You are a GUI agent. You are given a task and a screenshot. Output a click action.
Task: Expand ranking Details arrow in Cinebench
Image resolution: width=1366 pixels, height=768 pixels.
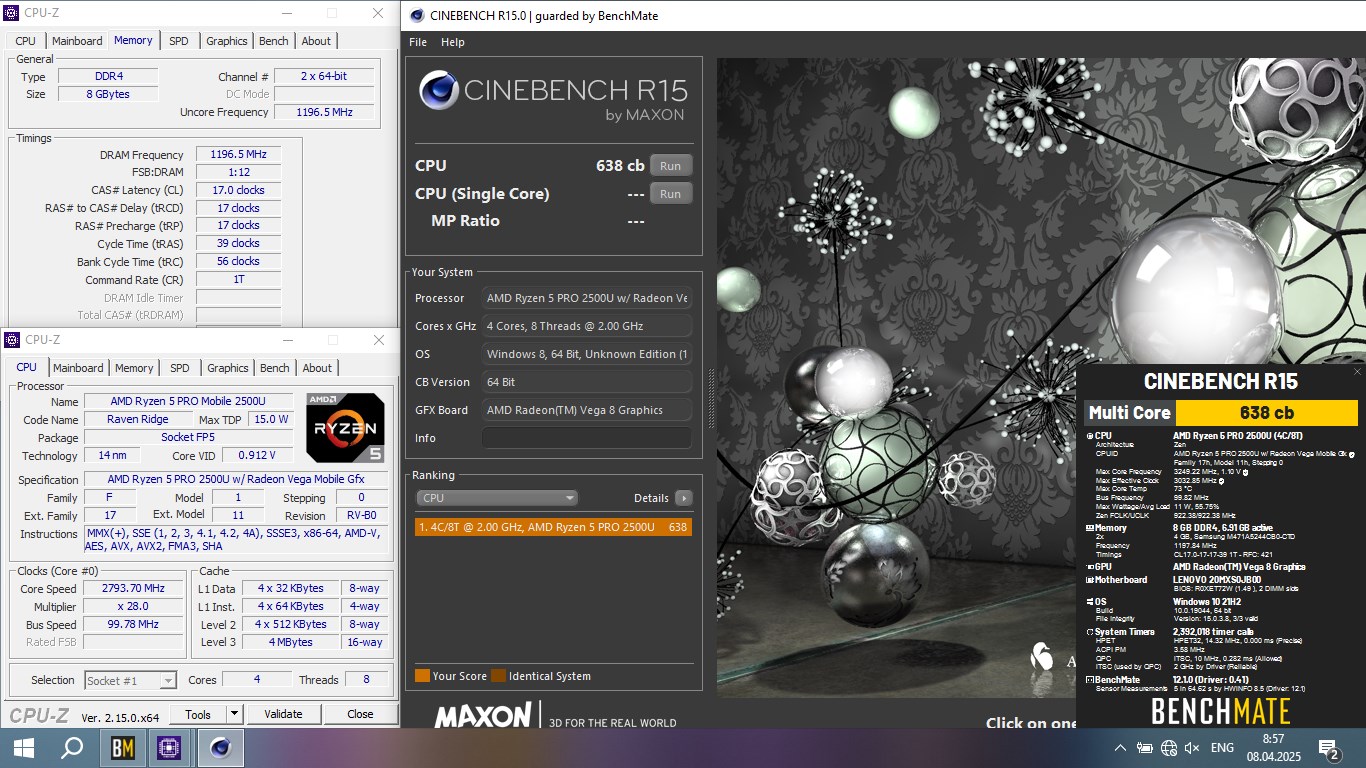point(683,498)
